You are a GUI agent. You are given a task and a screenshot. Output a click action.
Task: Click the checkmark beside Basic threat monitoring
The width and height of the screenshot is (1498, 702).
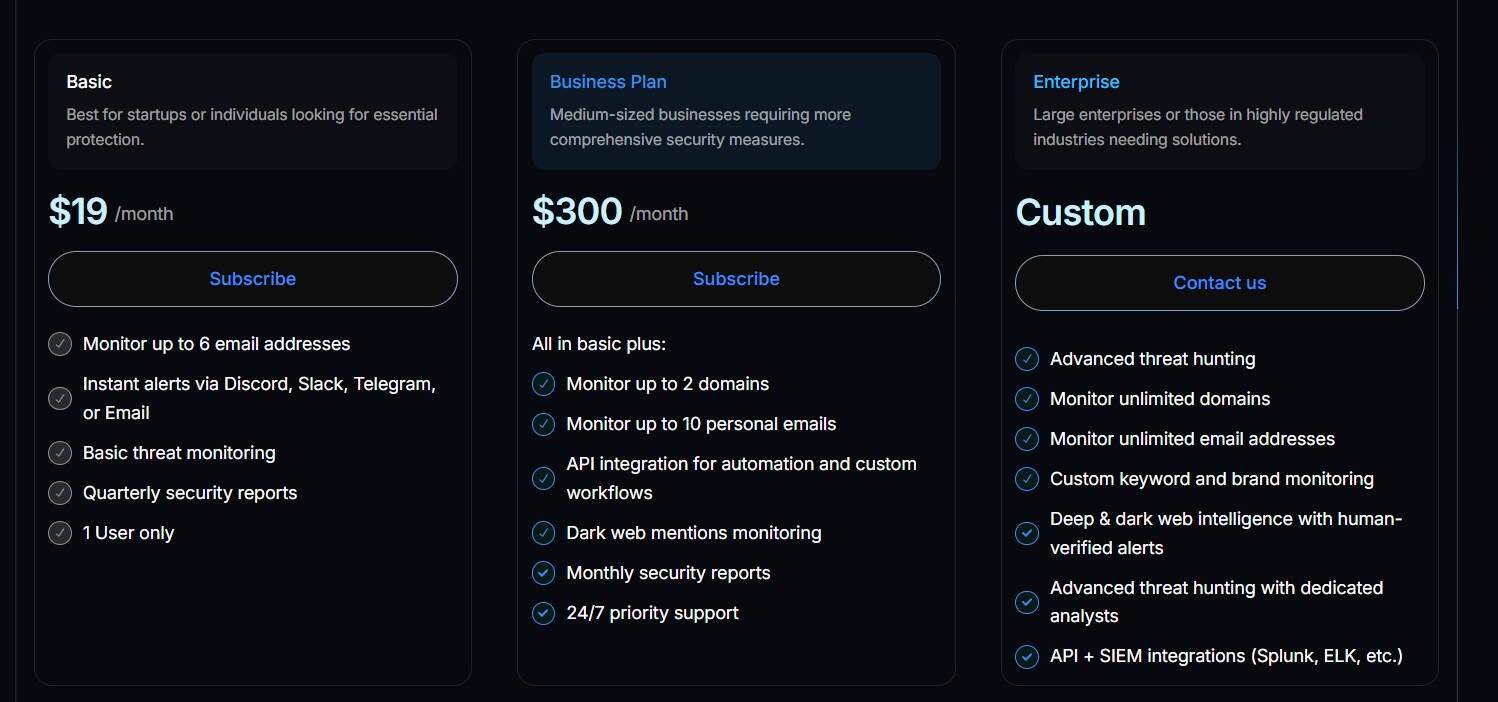pos(59,452)
